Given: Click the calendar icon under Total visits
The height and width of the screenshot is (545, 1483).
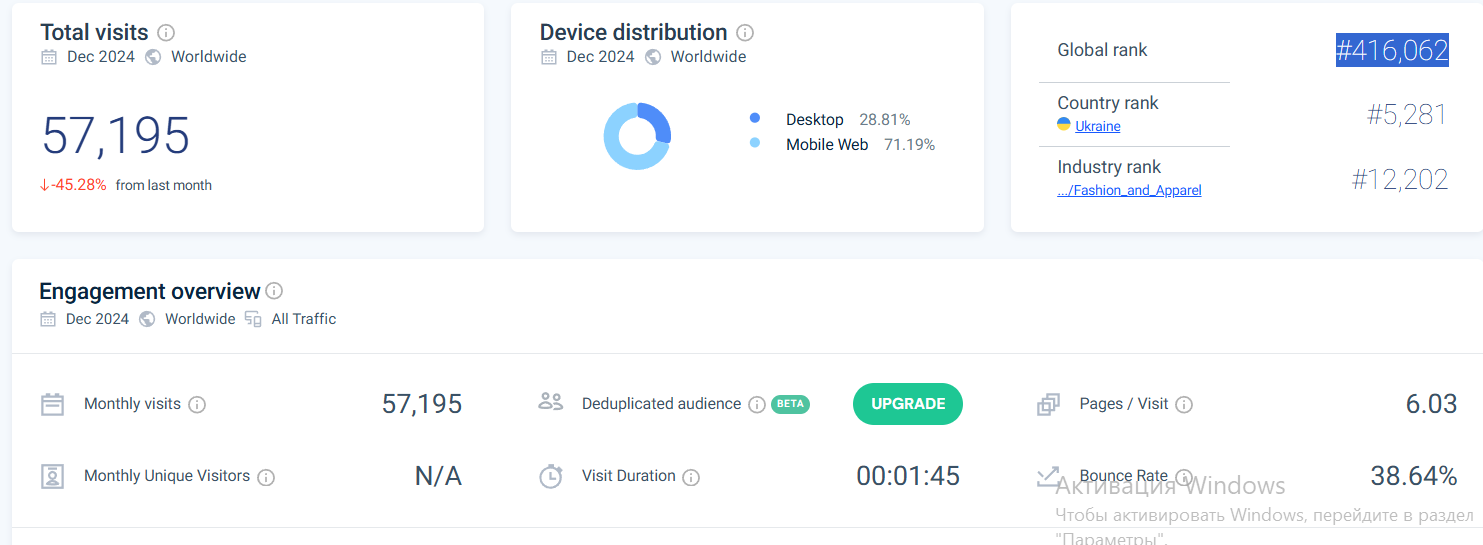Looking at the screenshot, I should [49, 57].
